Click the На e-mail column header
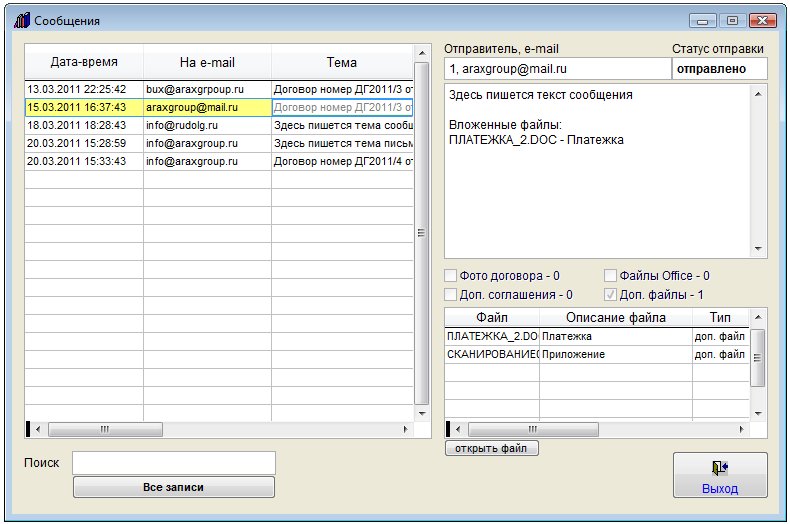The height and width of the screenshot is (524, 790). pyautogui.click(x=207, y=62)
